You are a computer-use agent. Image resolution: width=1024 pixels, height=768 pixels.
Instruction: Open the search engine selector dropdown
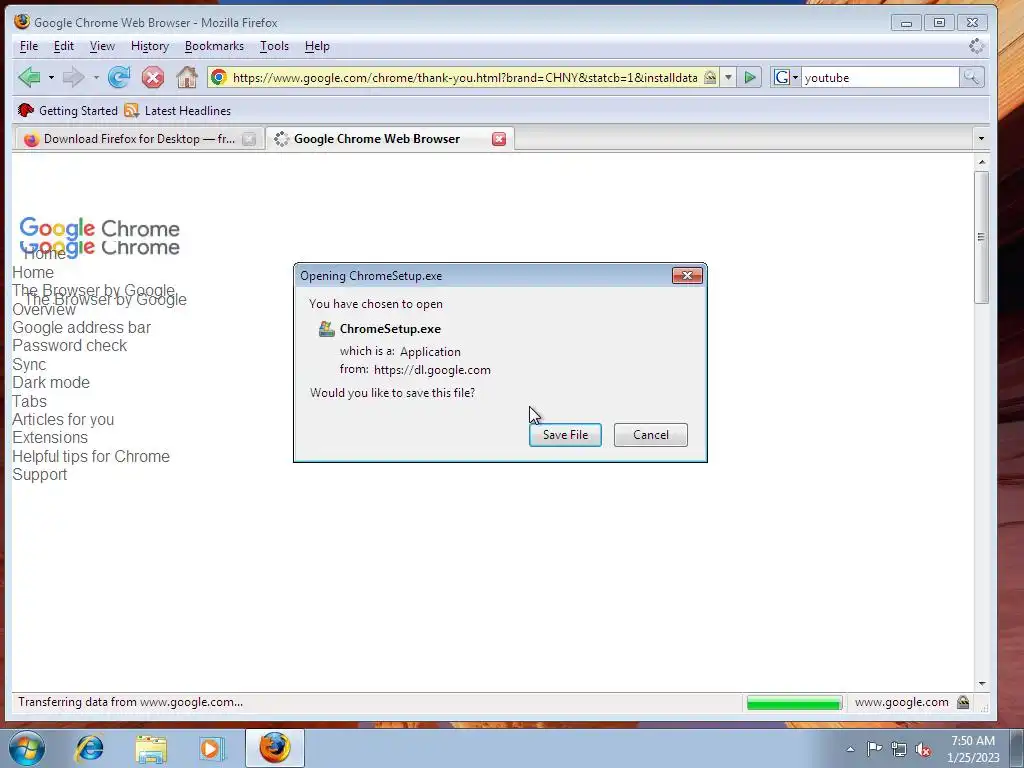click(x=786, y=78)
